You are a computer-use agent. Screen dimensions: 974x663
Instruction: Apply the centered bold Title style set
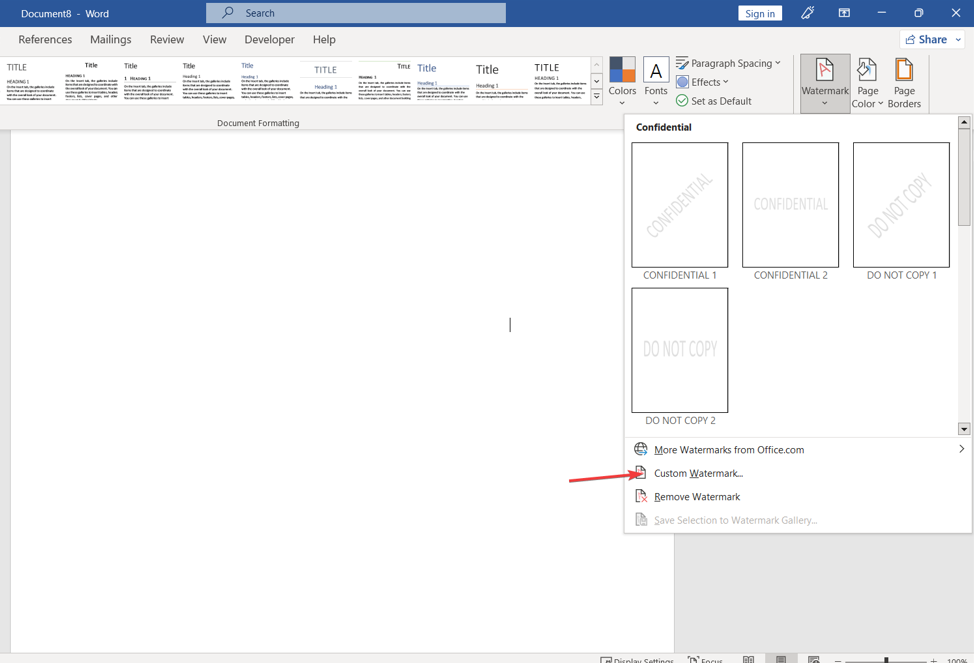[x=91, y=81]
